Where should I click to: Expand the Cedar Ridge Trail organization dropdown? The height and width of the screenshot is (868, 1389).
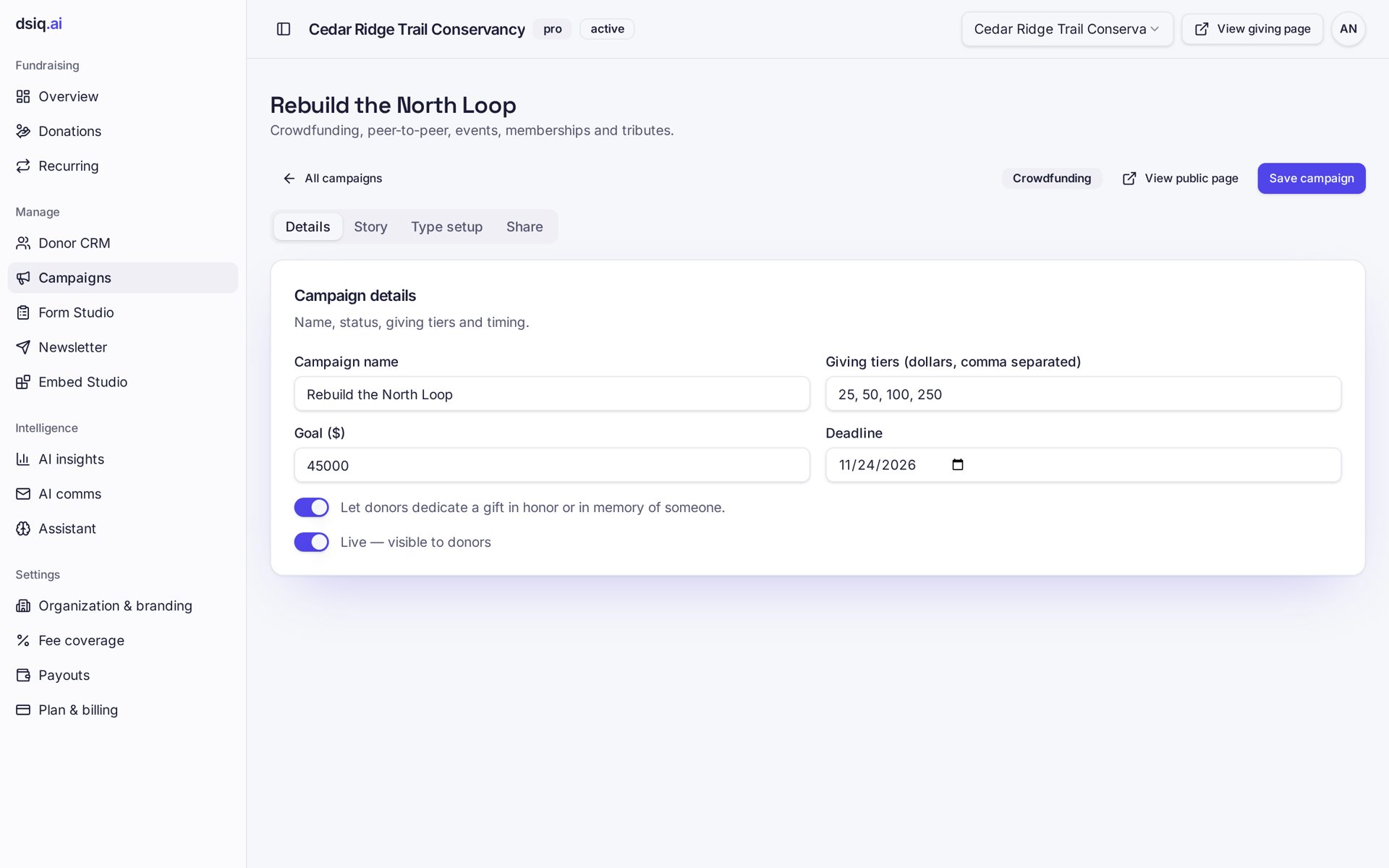coord(1067,29)
